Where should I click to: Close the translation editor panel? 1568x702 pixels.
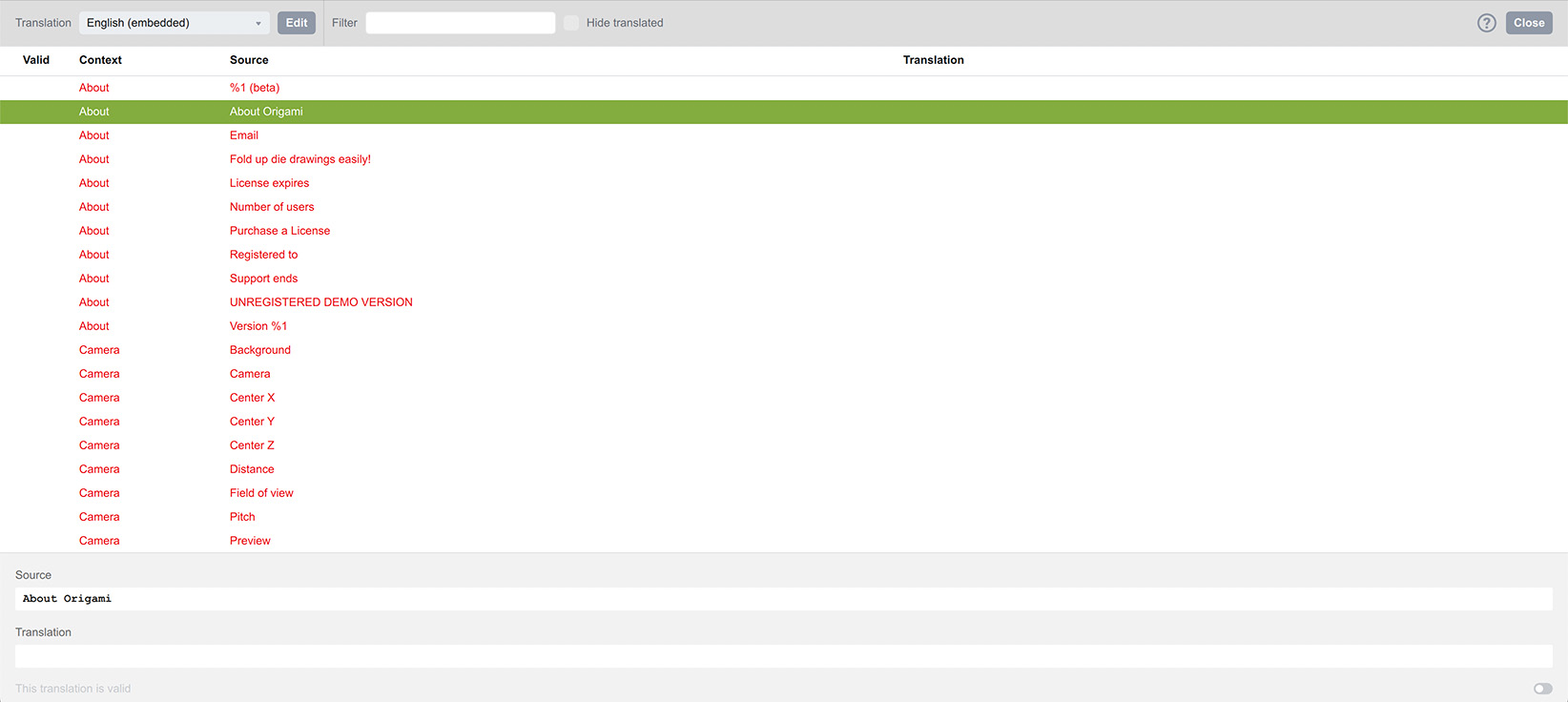1528,23
